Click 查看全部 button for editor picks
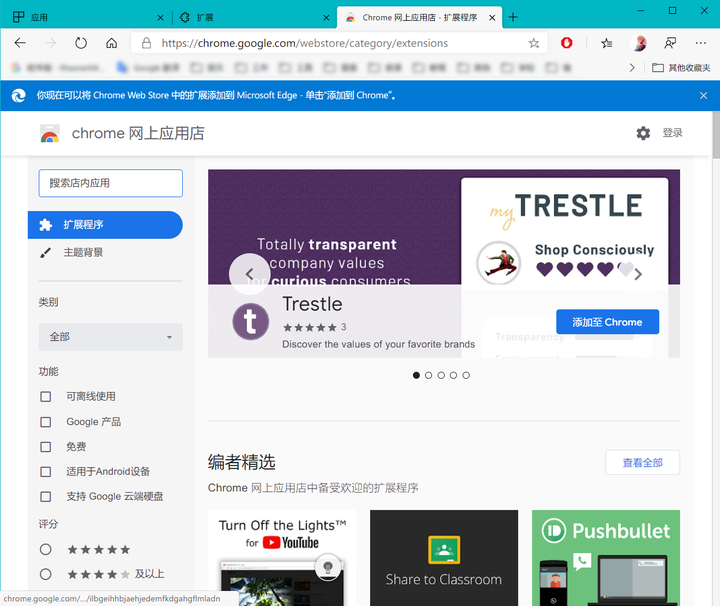 tap(642, 463)
